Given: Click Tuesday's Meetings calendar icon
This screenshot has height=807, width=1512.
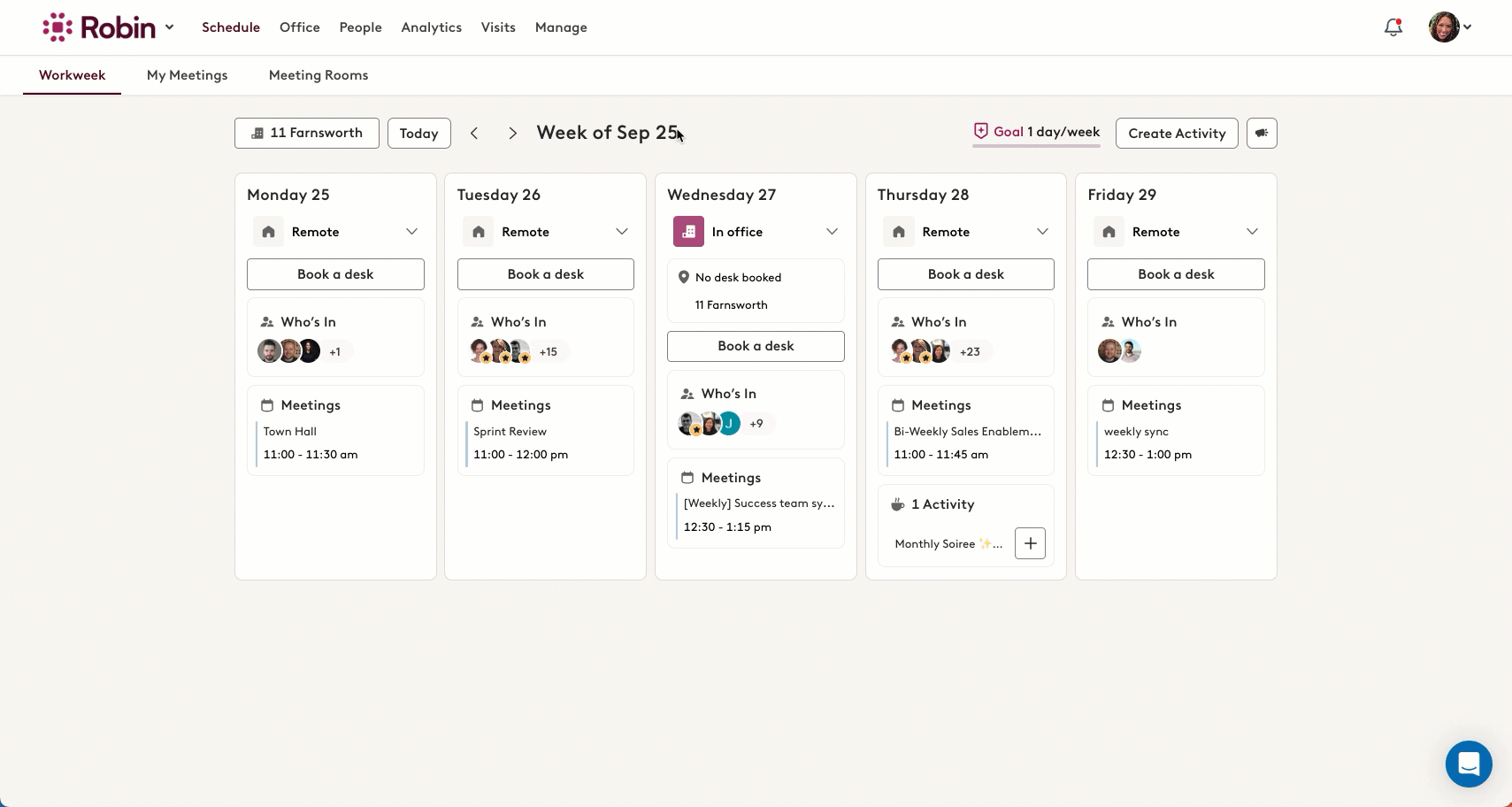Looking at the screenshot, I should [477, 405].
